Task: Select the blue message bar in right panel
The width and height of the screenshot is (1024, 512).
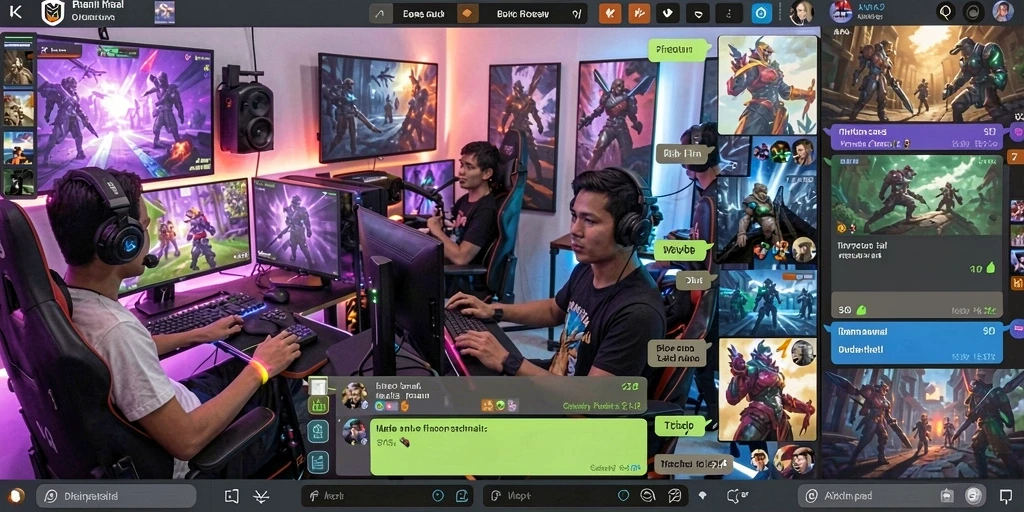Action: pos(916,341)
